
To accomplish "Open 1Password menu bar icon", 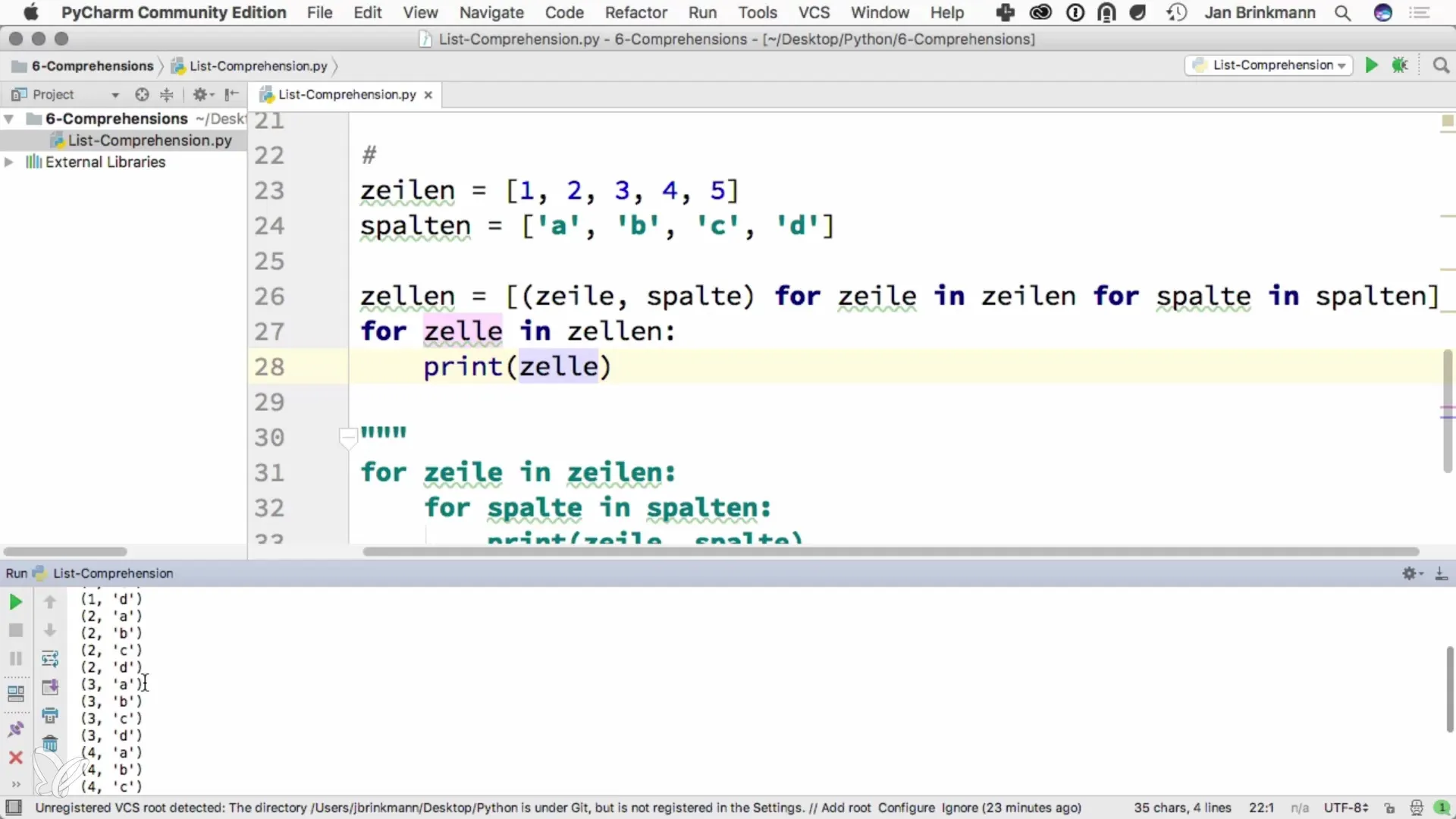I will tap(1075, 12).
